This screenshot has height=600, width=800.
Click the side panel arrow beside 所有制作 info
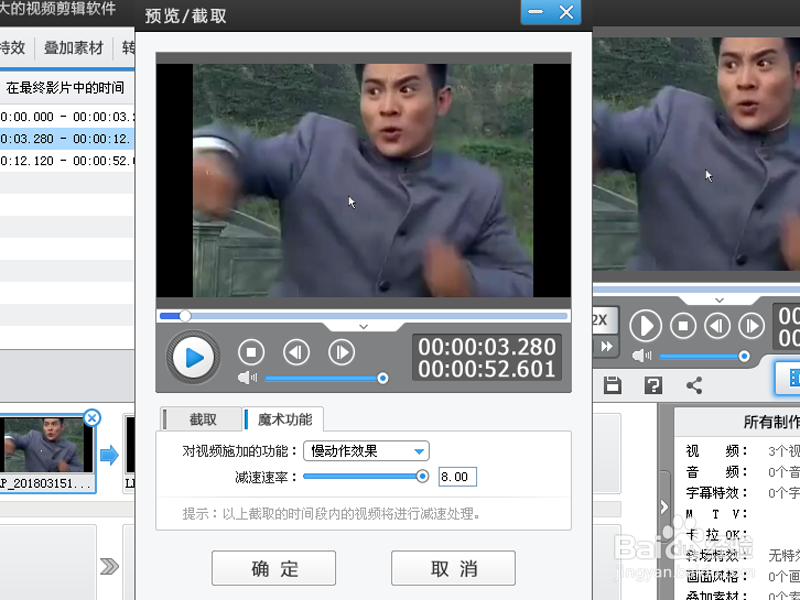pos(664,507)
